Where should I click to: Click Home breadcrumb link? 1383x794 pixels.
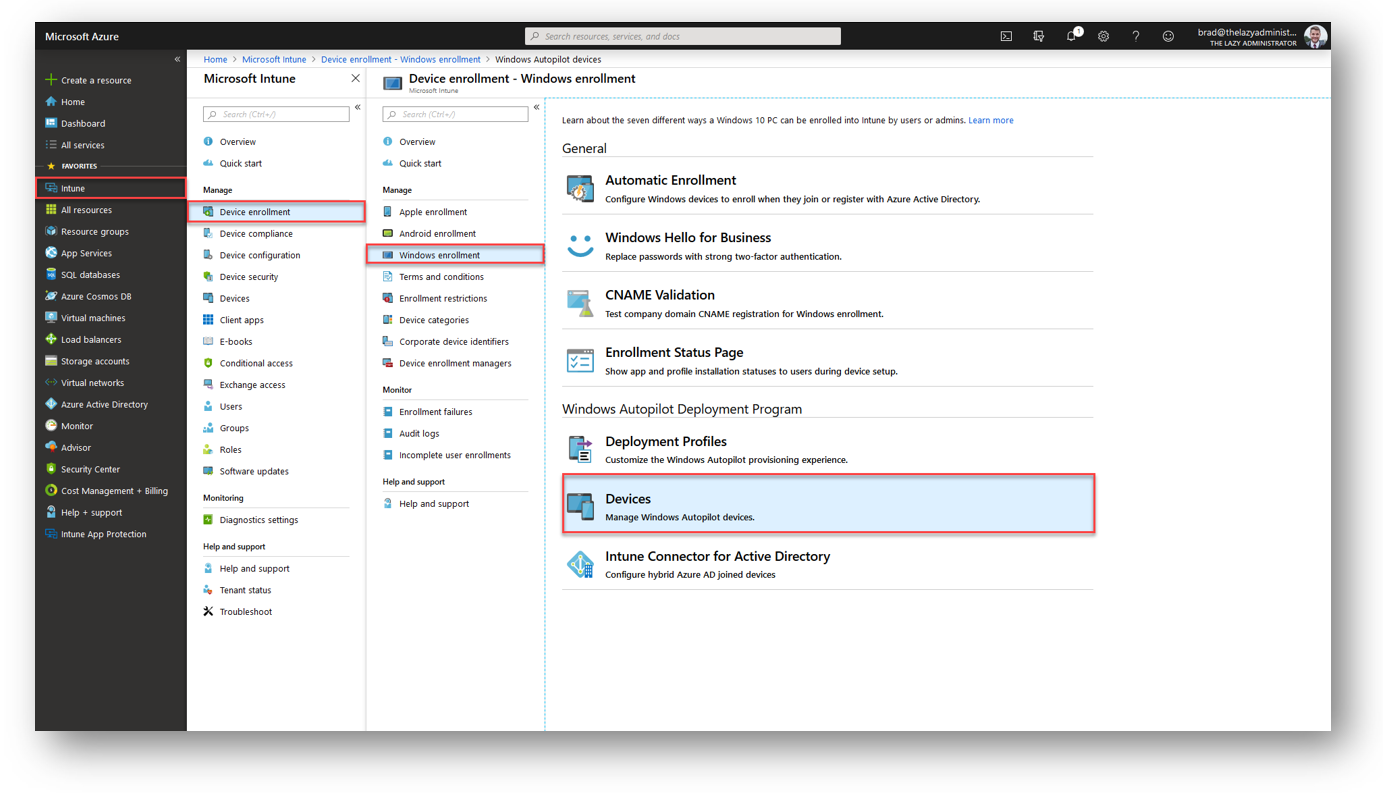[x=215, y=59]
